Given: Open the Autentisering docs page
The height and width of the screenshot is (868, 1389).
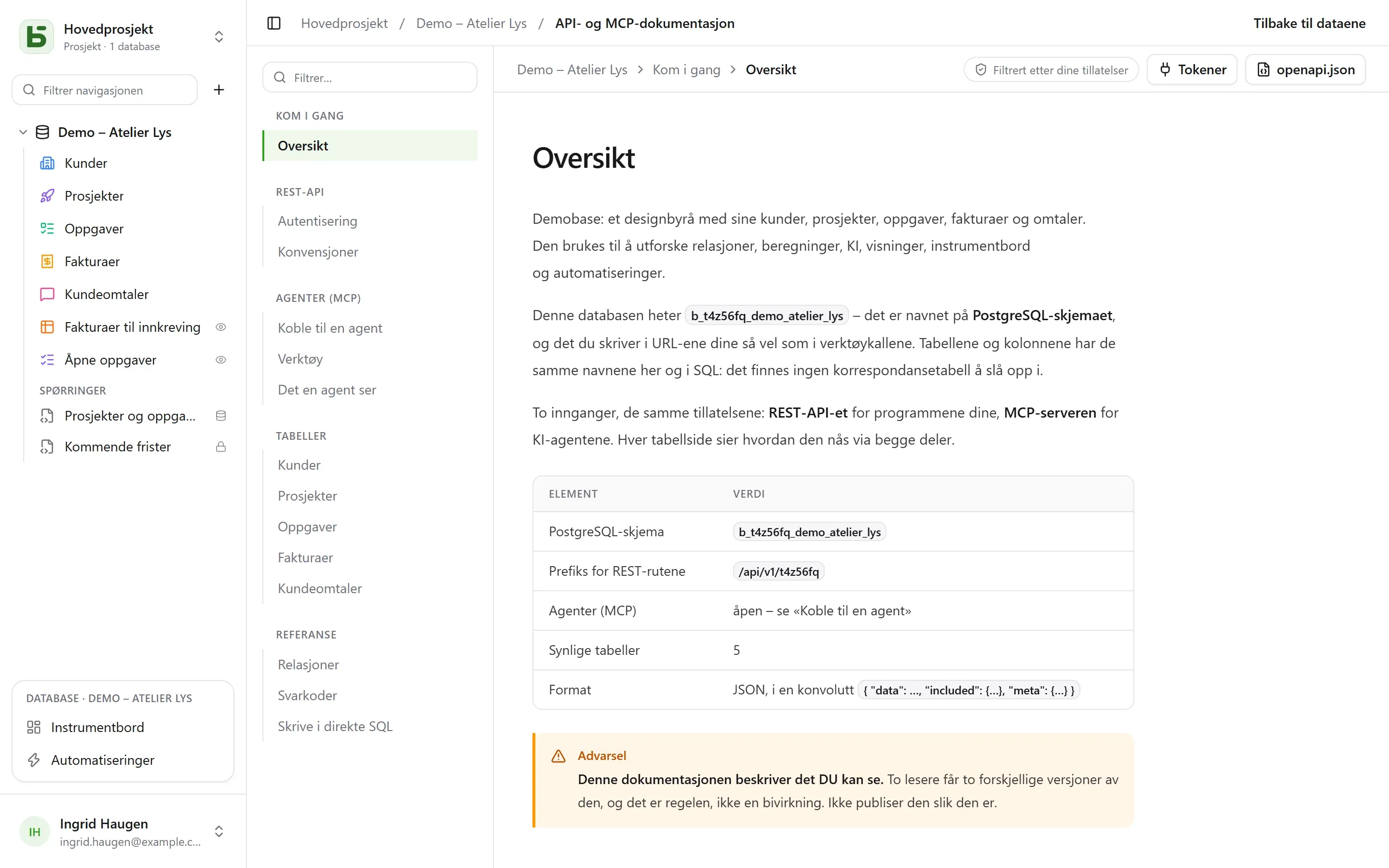Looking at the screenshot, I should 317,221.
